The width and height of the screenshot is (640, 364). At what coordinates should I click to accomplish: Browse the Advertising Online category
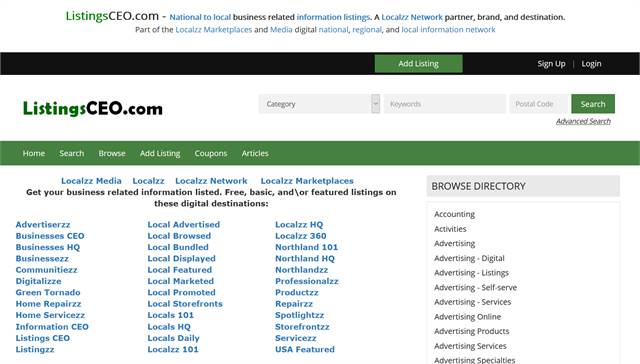467,317
